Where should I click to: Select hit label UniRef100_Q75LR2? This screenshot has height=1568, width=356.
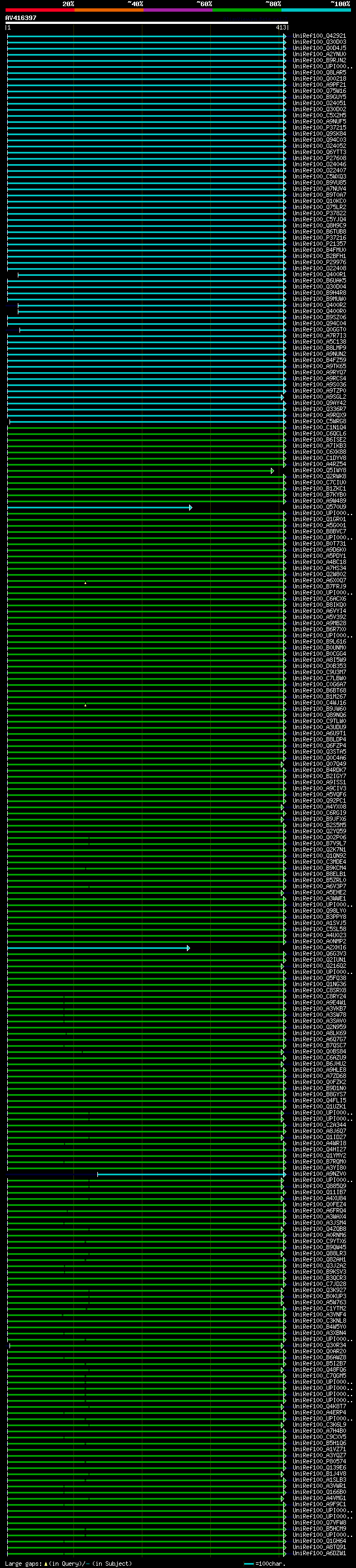319,207
